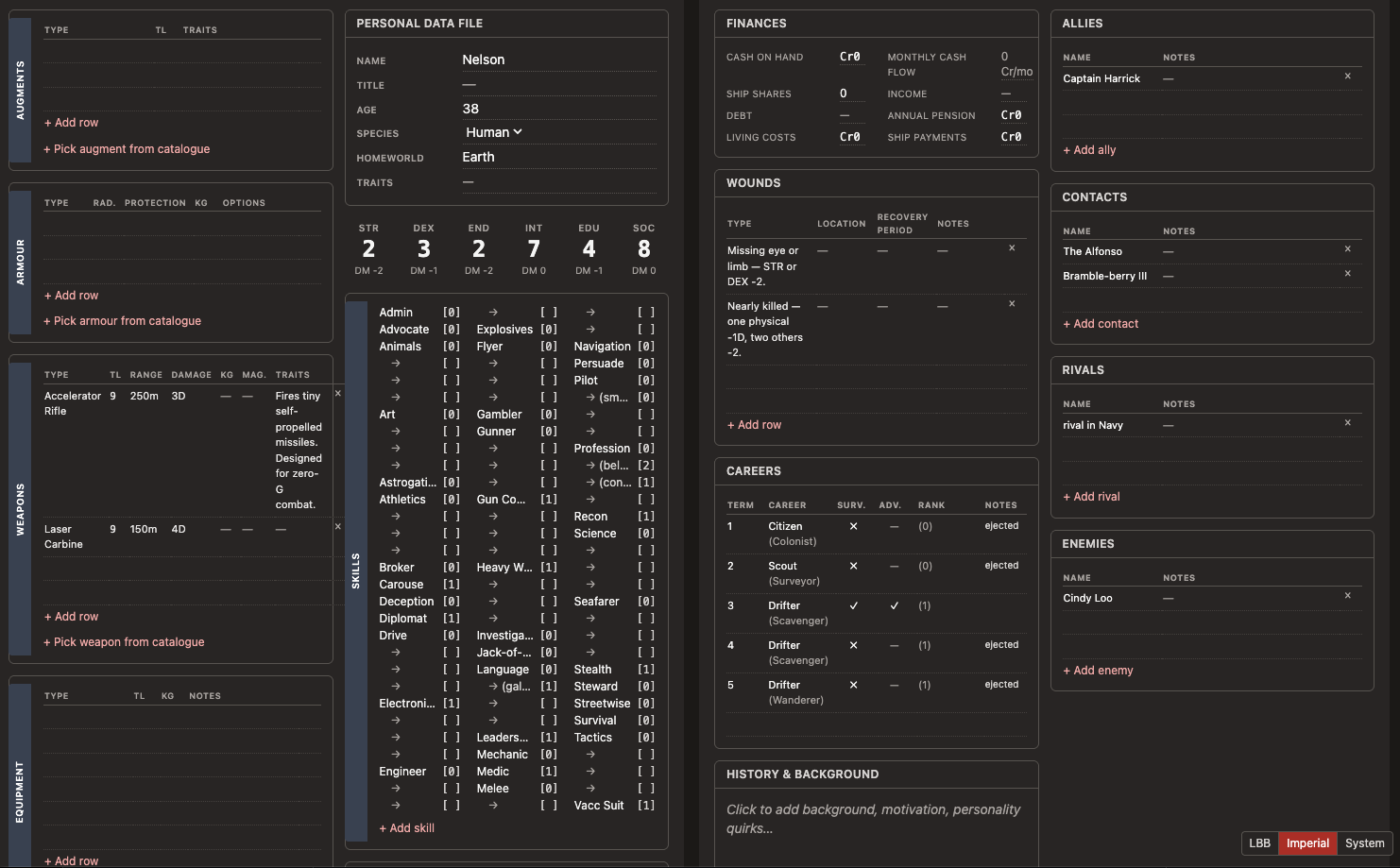Screen dimensions: 1400x868
Task: Pick augment from catalogue
Action: click(127, 149)
